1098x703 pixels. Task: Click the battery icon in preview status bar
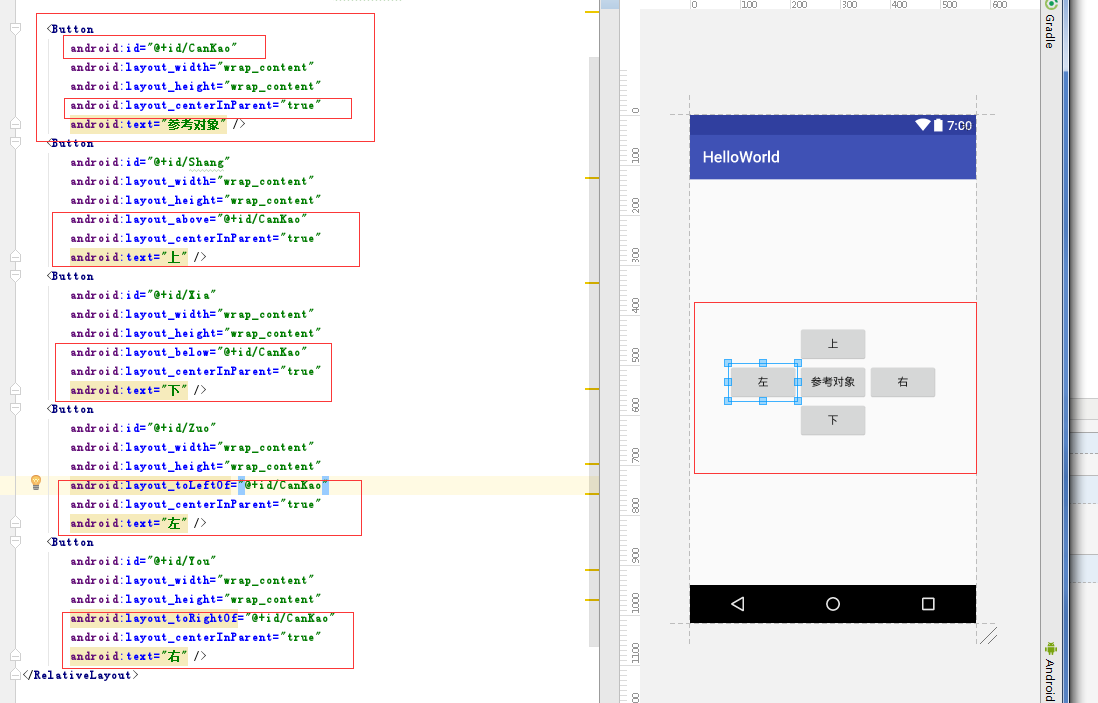(938, 125)
